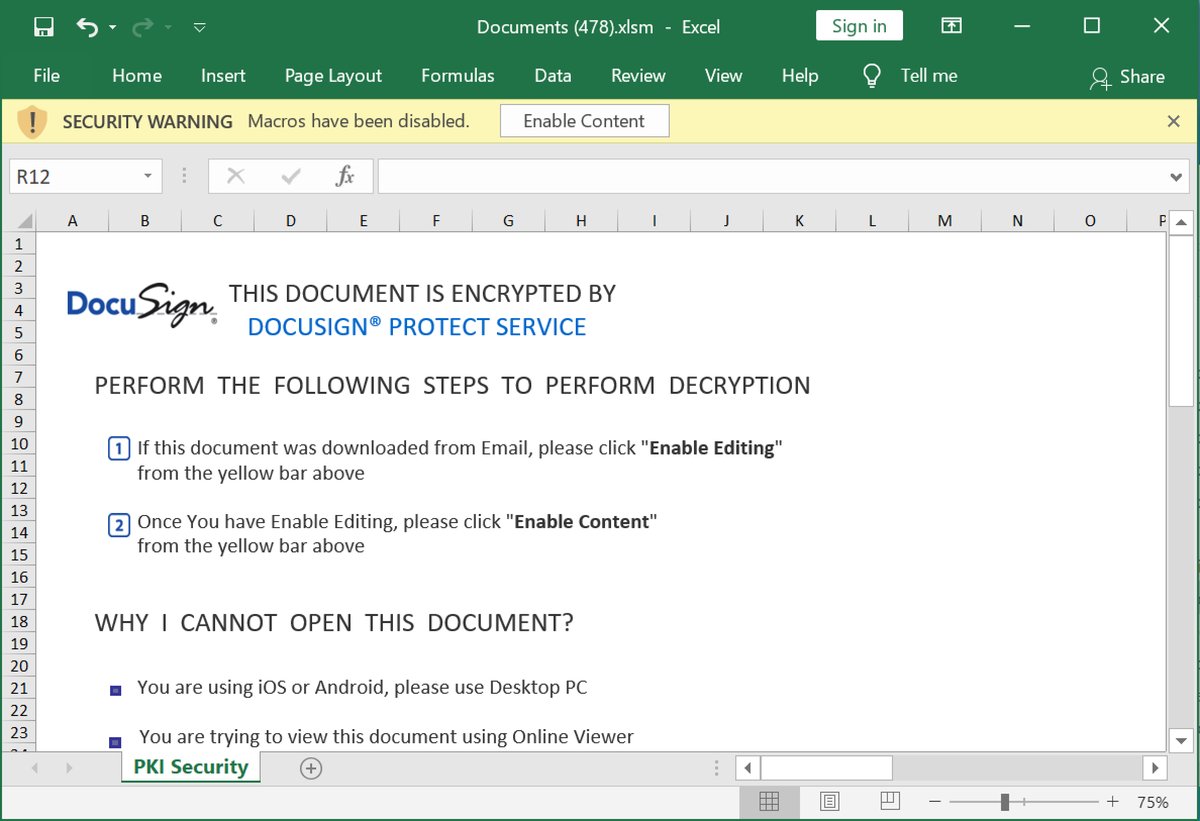Click the zoom in plus button
The image size is (1200, 821).
pyautogui.click(x=1112, y=802)
